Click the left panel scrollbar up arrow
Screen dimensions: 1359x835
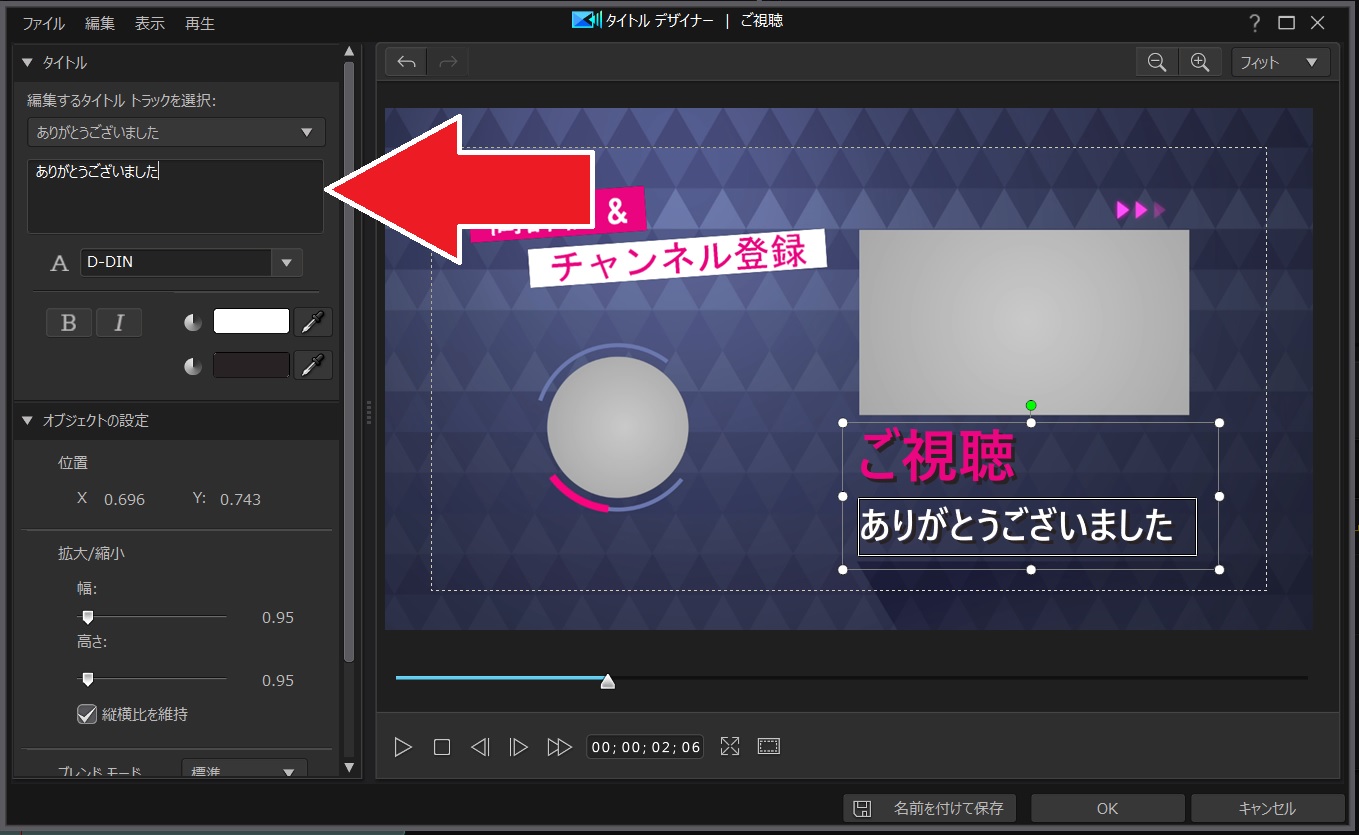click(x=349, y=51)
